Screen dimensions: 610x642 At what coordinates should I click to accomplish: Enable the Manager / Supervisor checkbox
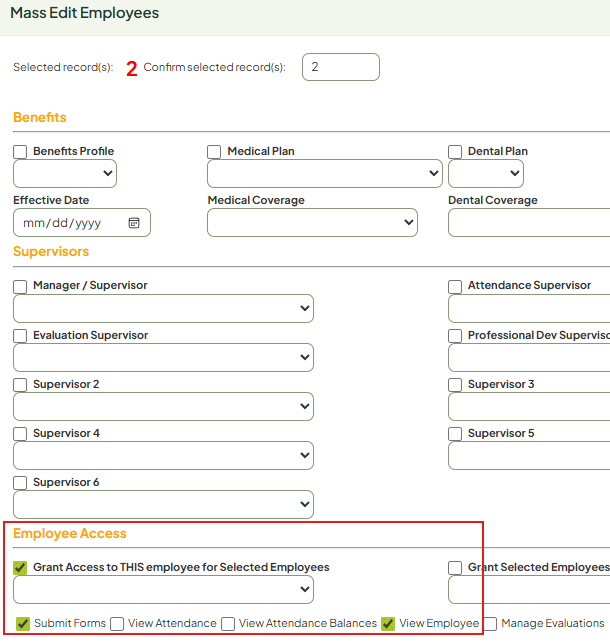click(x=20, y=286)
